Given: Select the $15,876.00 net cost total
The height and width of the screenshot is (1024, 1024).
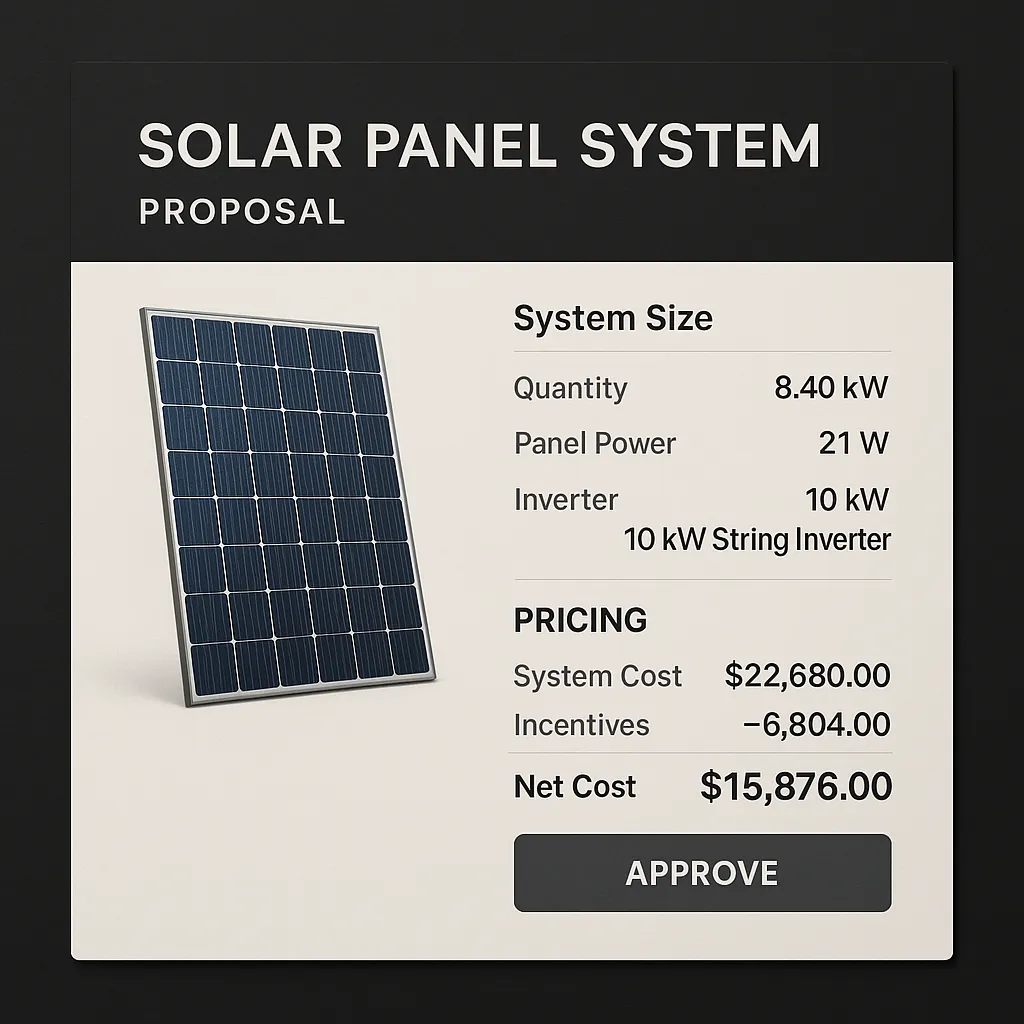Looking at the screenshot, I should pyautogui.click(x=796, y=786).
